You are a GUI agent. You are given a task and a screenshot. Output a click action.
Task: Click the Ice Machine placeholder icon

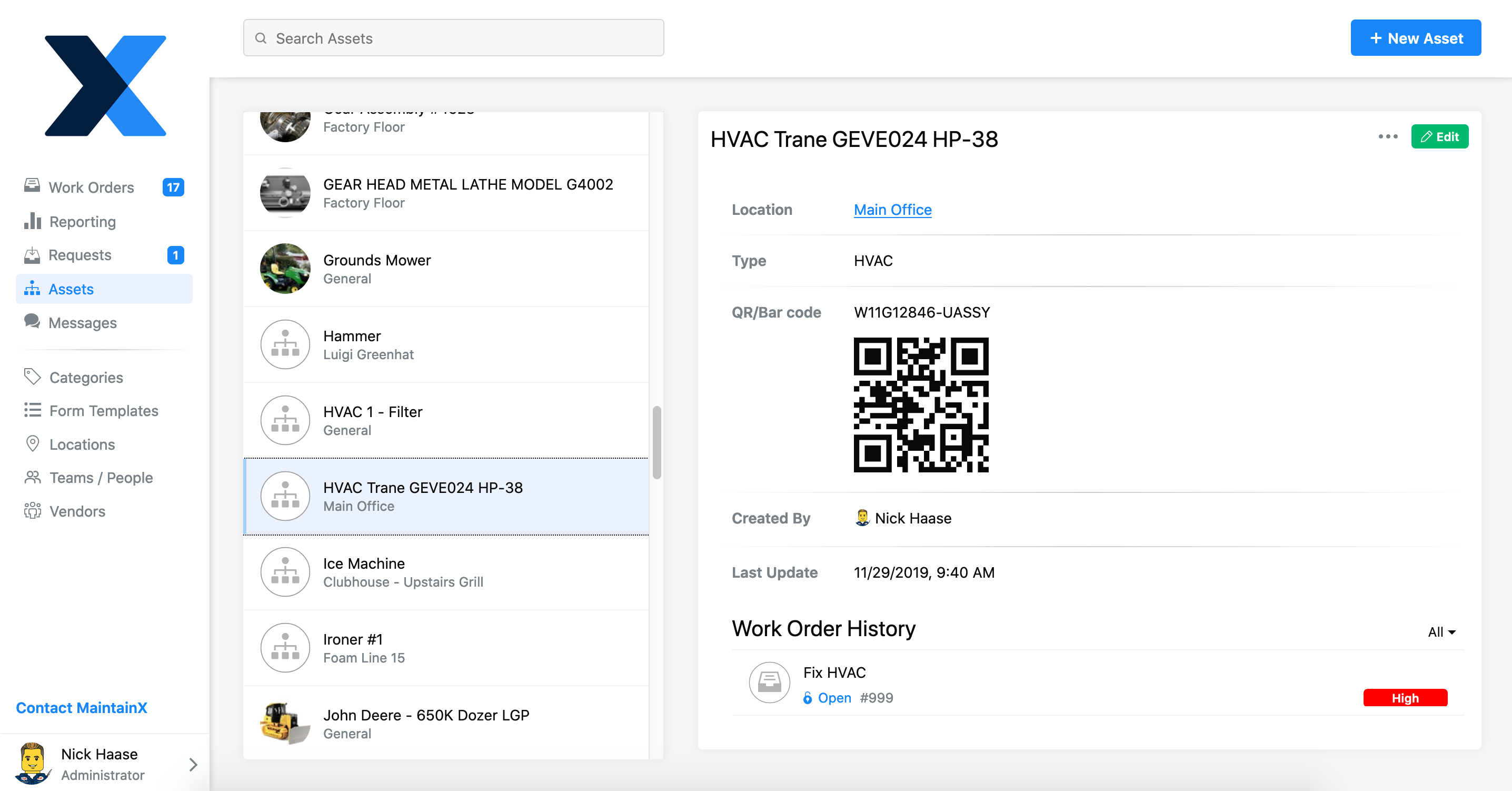point(285,572)
